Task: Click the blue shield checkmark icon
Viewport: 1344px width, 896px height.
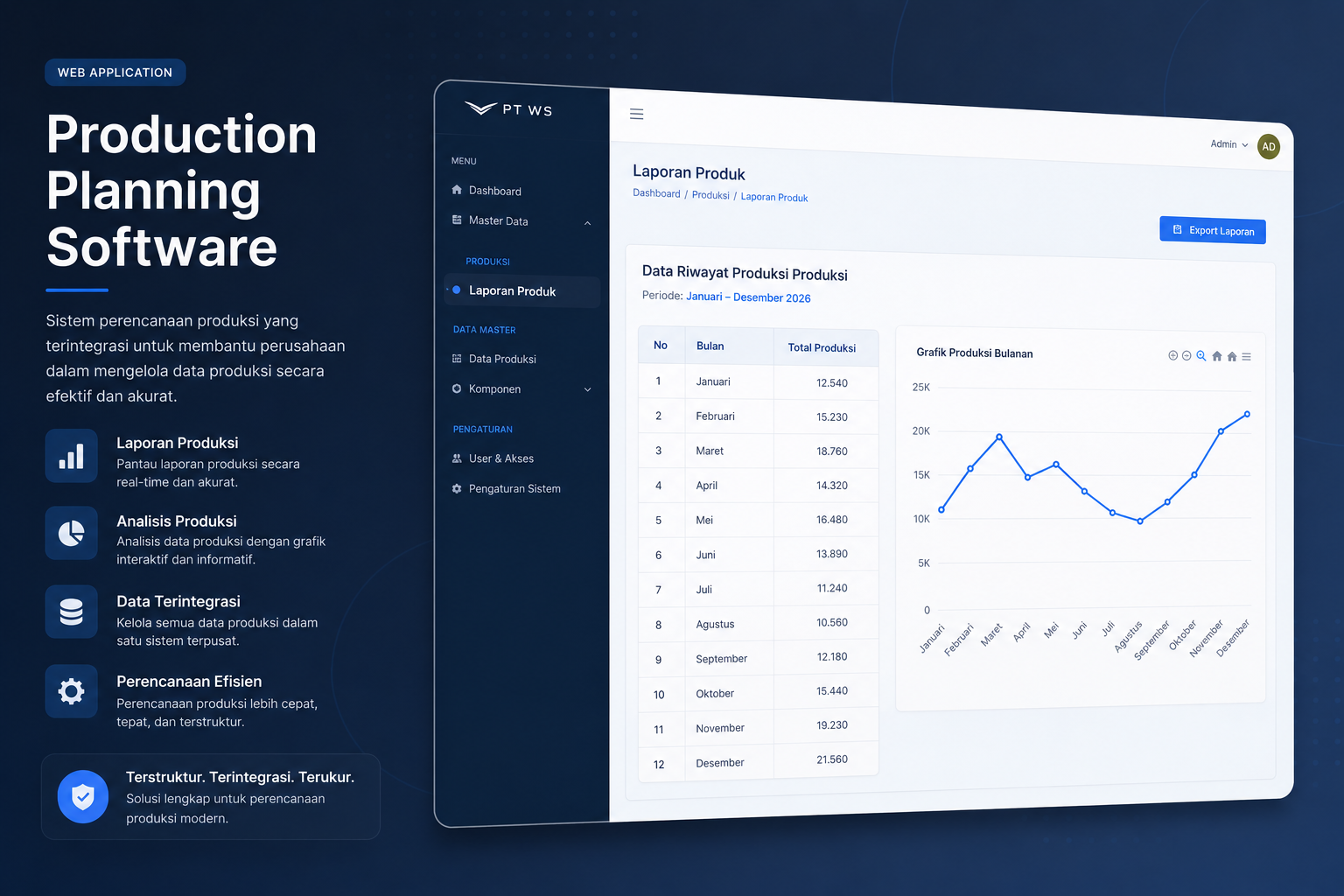Action: [x=83, y=796]
